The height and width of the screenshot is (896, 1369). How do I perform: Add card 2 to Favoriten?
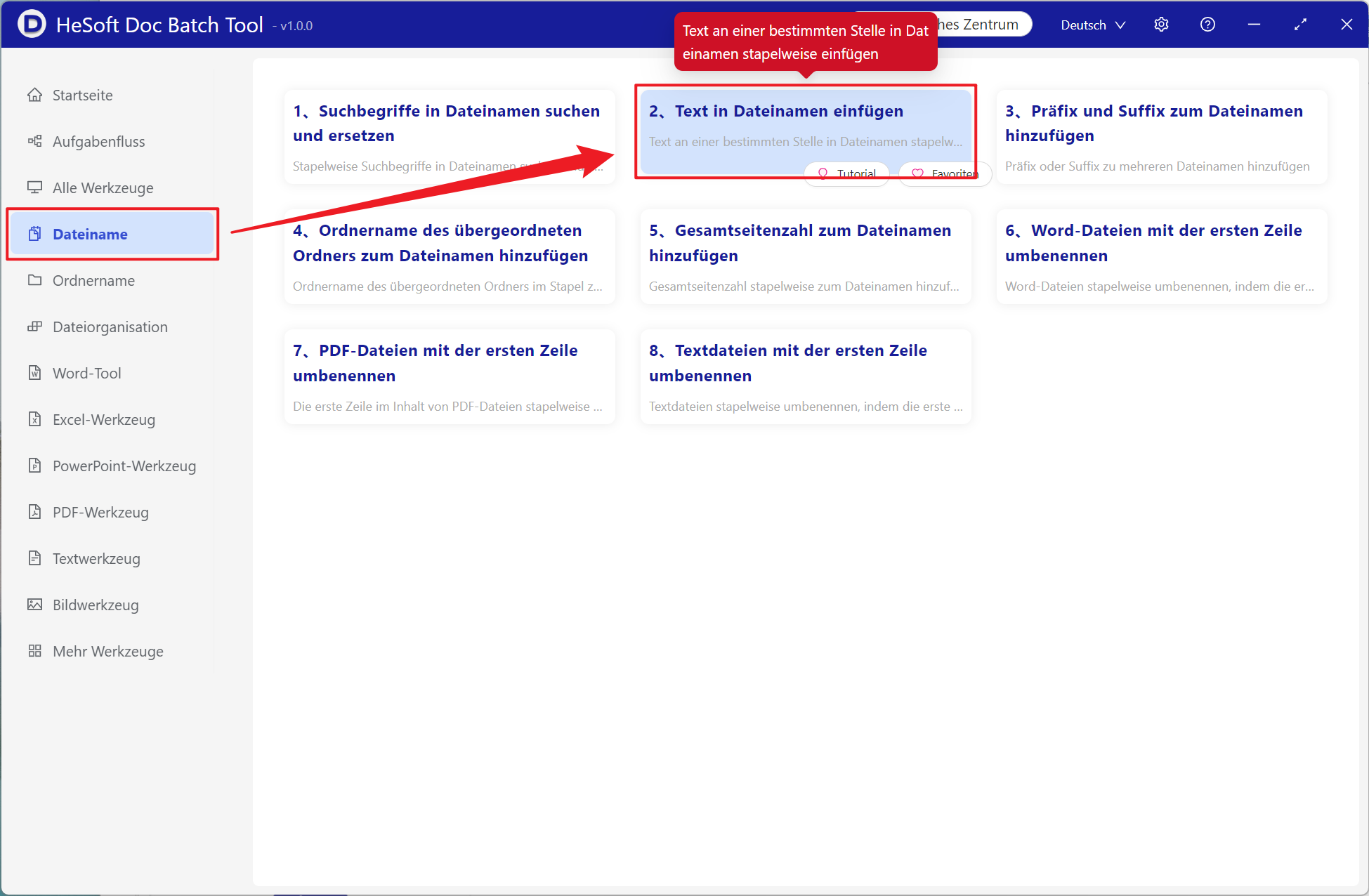point(945,173)
